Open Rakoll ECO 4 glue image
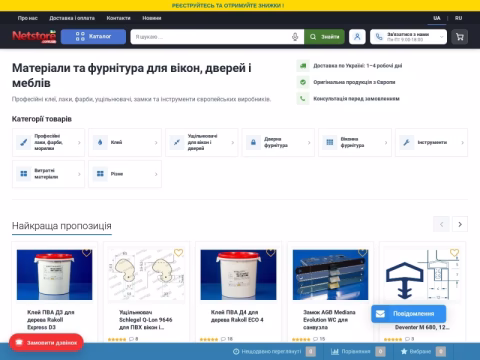Viewport: 480px width, 360px height. (238, 275)
